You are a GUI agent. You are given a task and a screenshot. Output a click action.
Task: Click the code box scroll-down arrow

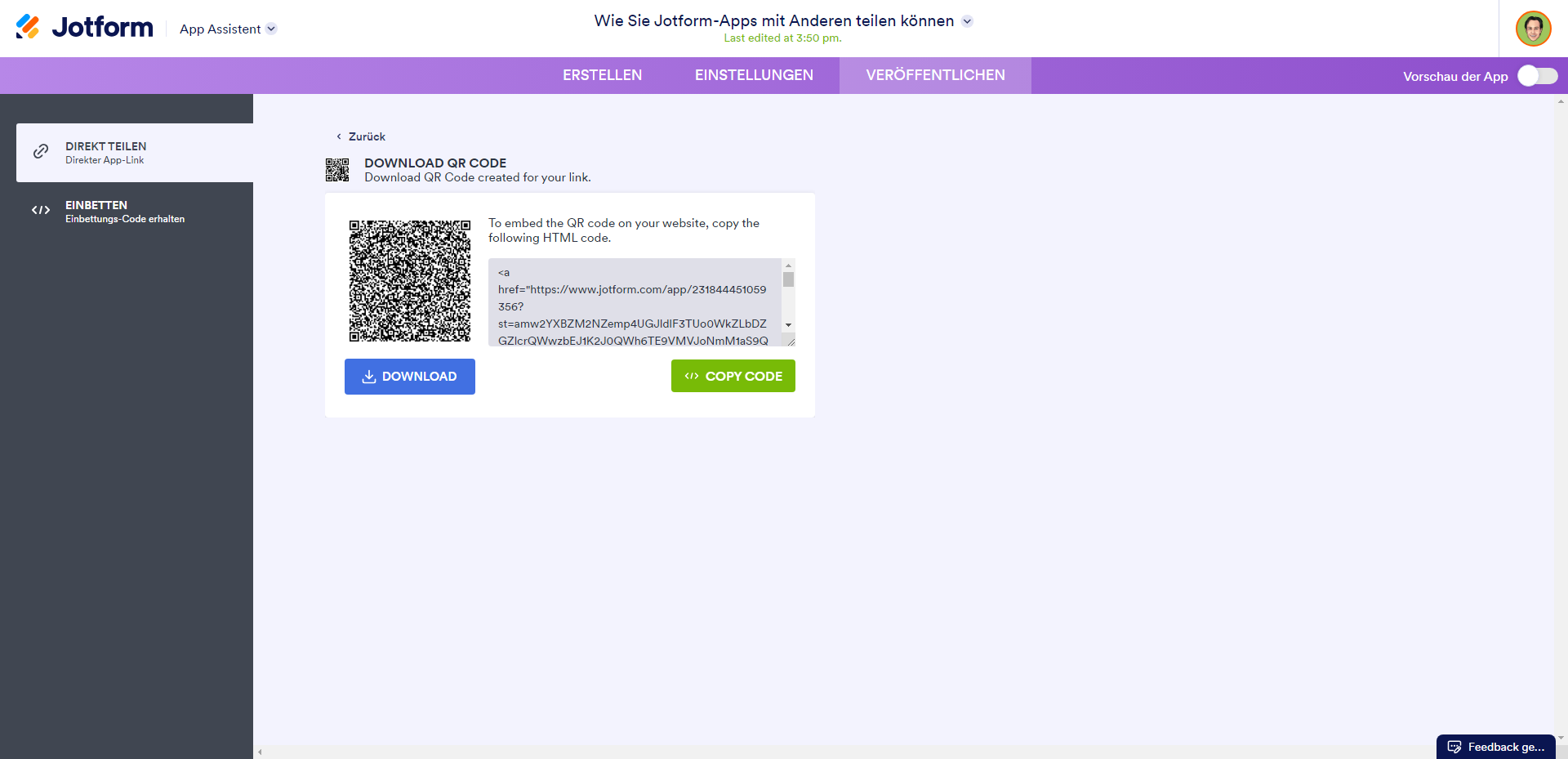(x=789, y=325)
